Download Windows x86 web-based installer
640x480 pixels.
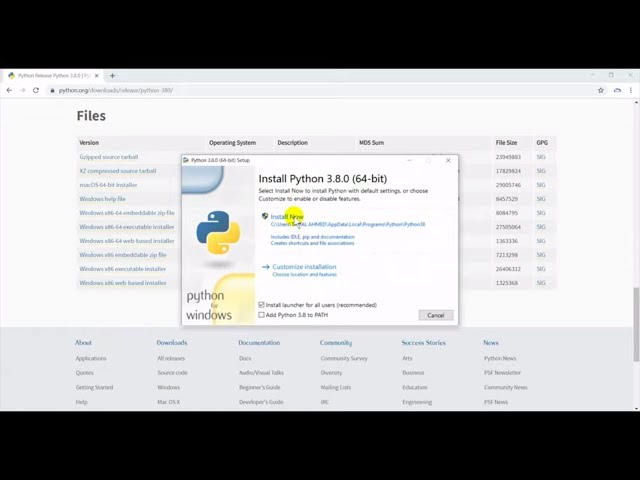pyautogui.click(x=123, y=283)
